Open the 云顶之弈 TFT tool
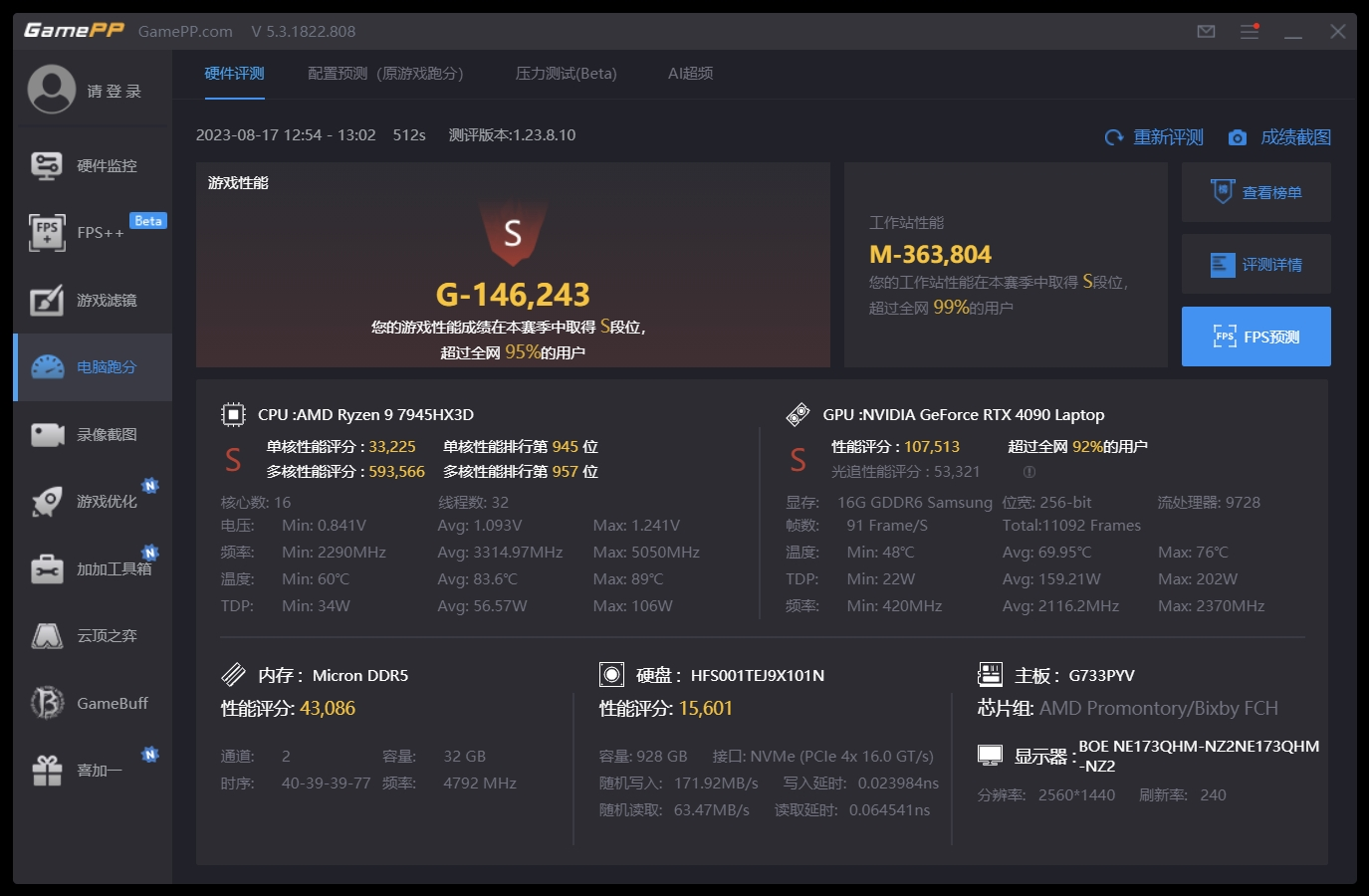 point(92,635)
